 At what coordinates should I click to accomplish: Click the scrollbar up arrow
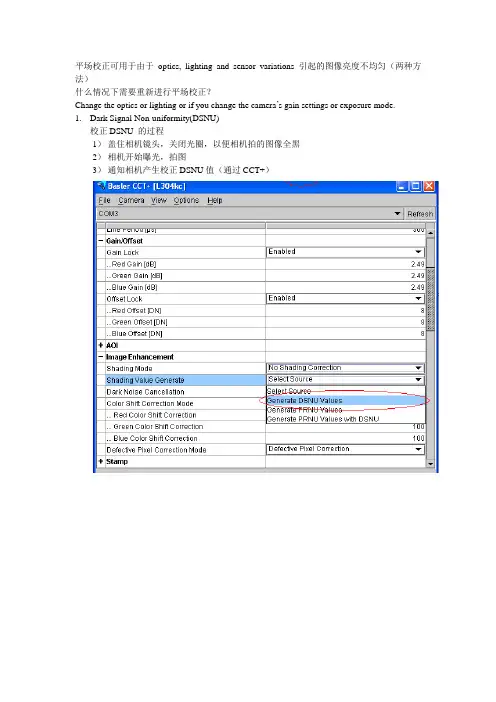[x=430, y=233]
